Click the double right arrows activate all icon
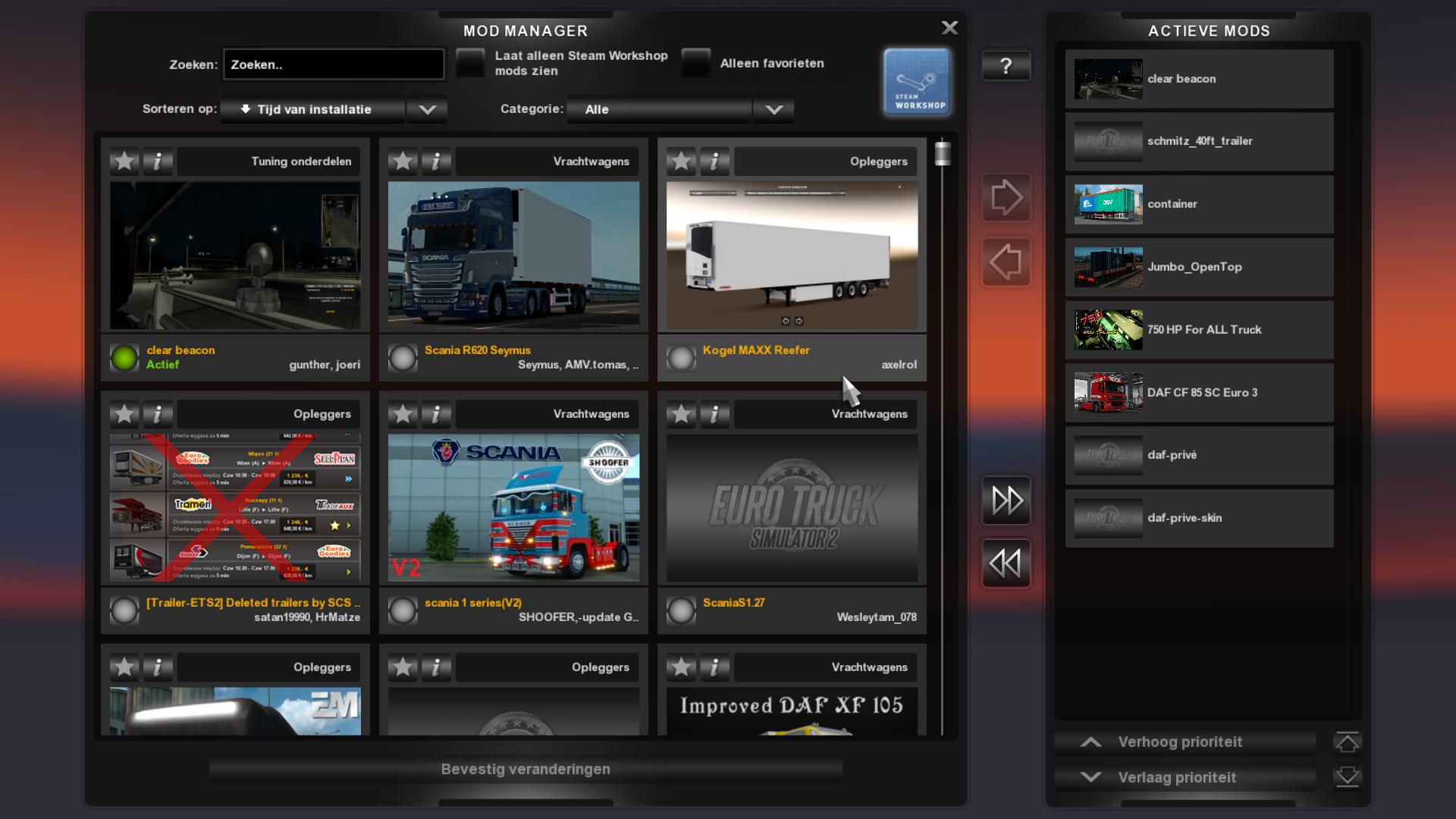Image resolution: width=1456 pixels, height=819 pixels. pyautogui.click(x=1006, y=500)
